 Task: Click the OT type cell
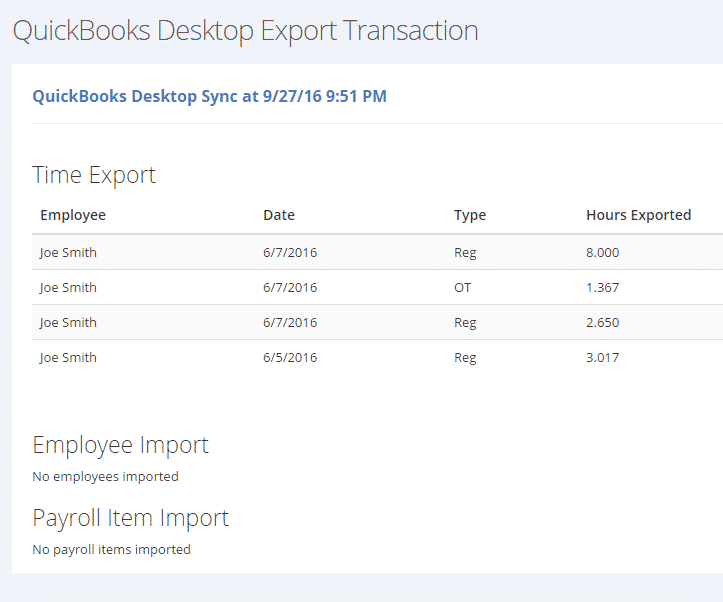click(462, 288)
